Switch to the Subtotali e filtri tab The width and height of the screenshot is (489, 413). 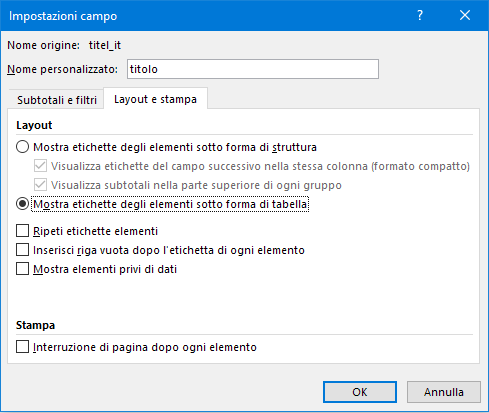(x=57, y=100)
